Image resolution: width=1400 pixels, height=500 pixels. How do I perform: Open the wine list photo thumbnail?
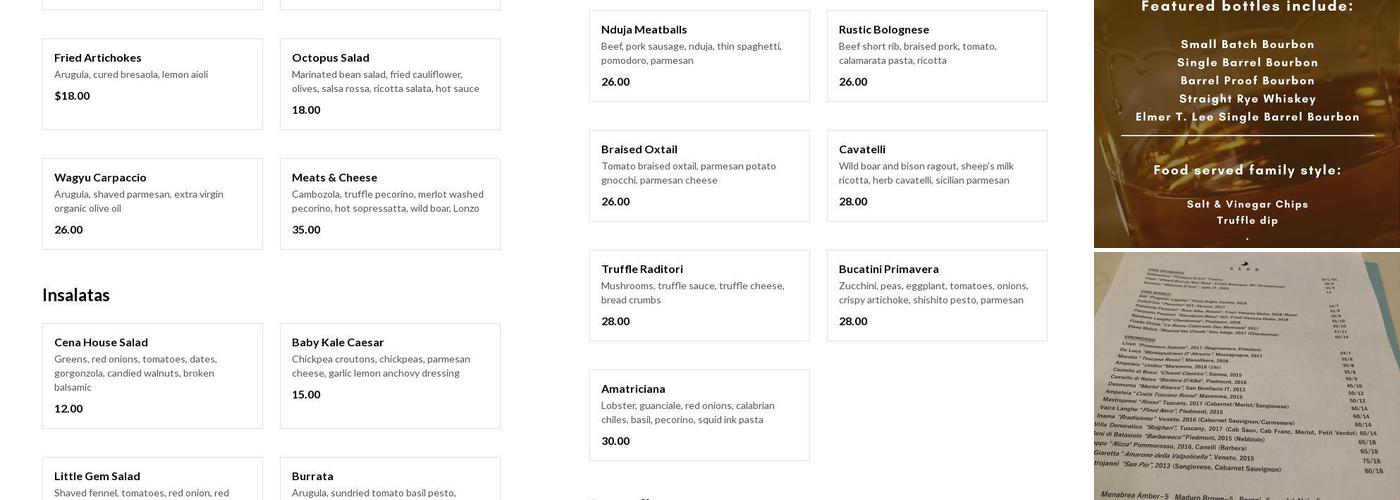1247,376
